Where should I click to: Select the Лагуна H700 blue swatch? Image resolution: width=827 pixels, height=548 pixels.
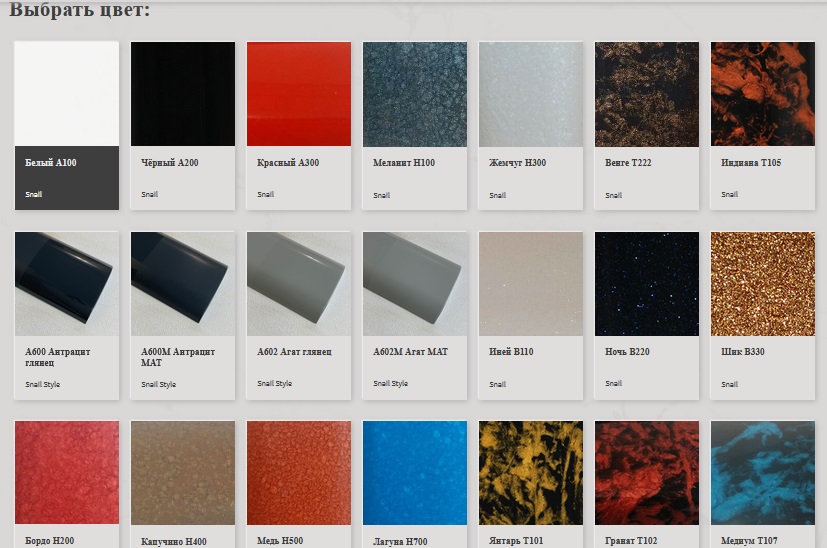[415, 472]
